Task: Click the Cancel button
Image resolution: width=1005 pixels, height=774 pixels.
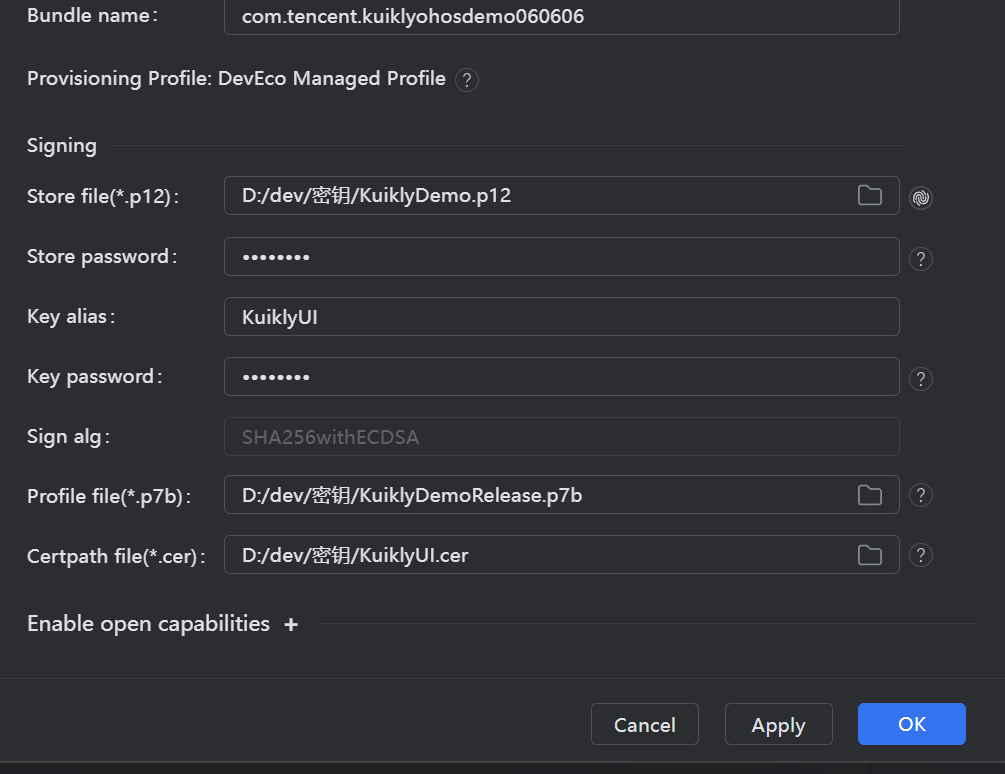Action: [645, 724]
